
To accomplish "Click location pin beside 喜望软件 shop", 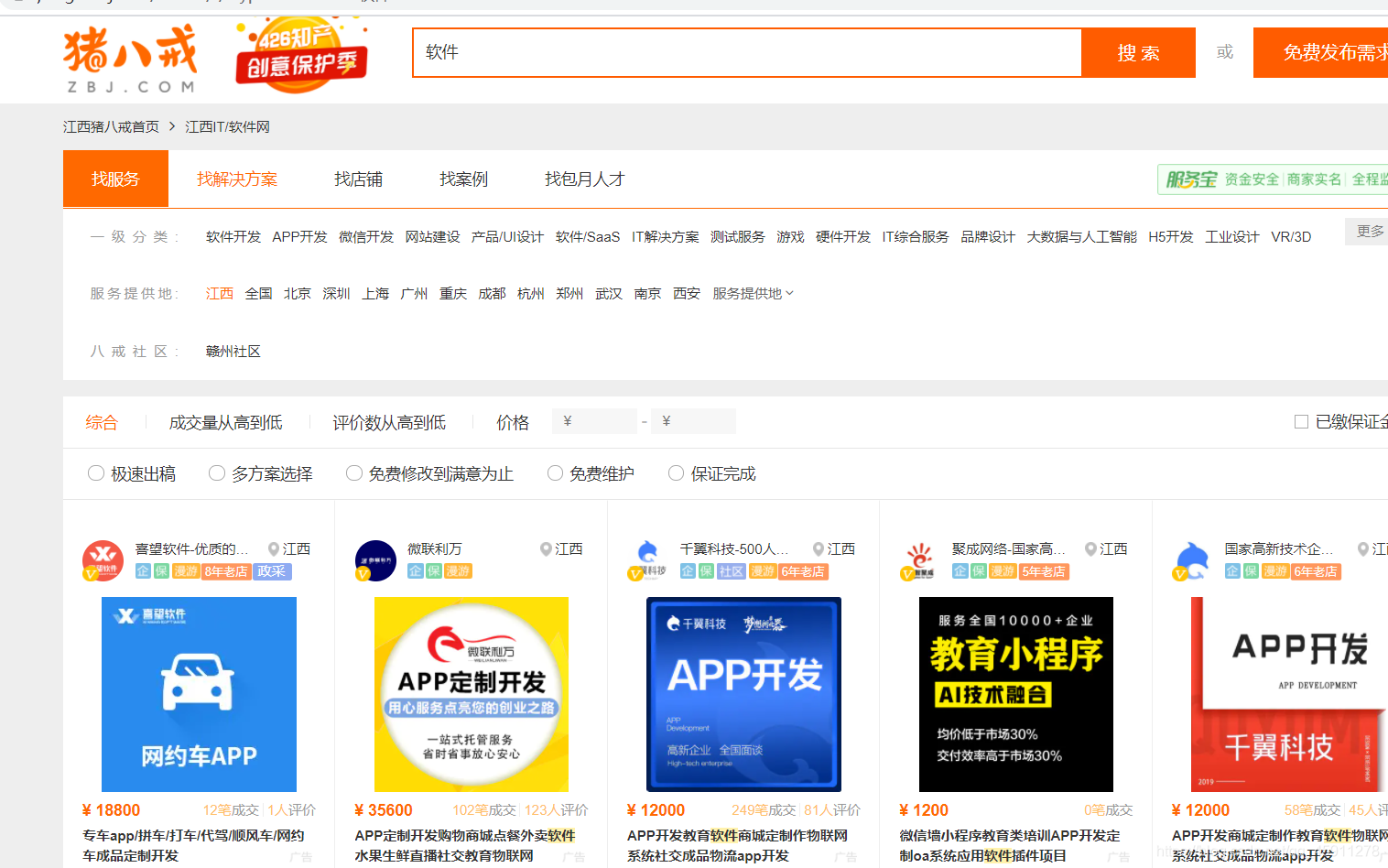I will point(273,548).
